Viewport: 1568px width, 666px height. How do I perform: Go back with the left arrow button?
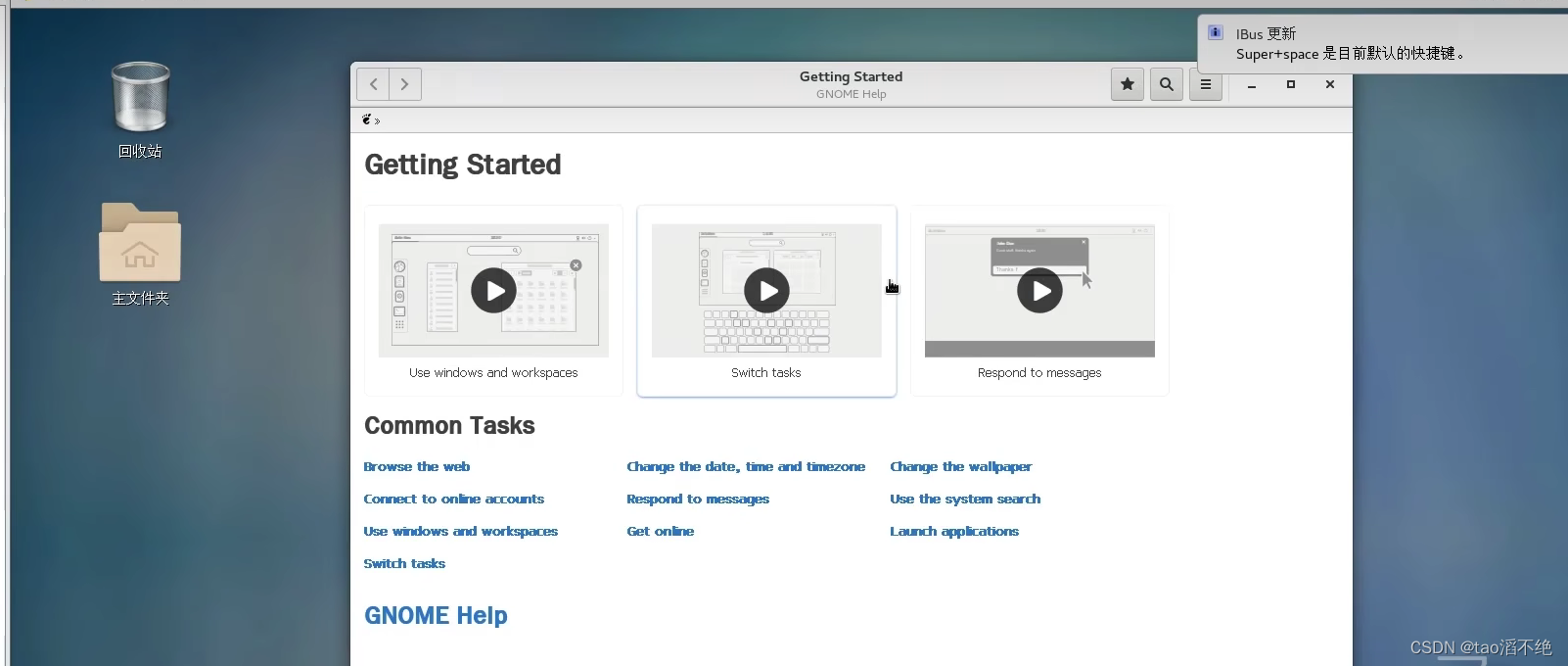373,84
